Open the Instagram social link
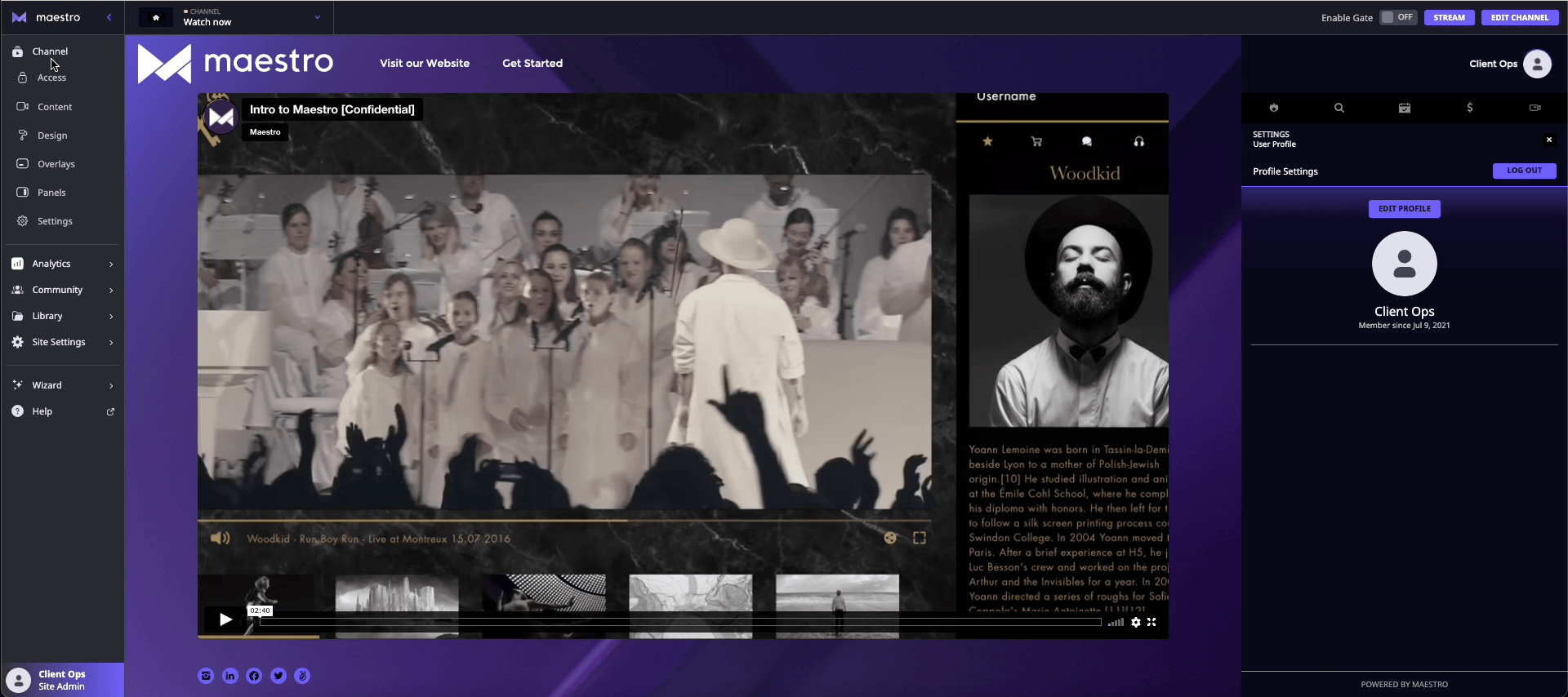1568x697 pixels. 206,676
